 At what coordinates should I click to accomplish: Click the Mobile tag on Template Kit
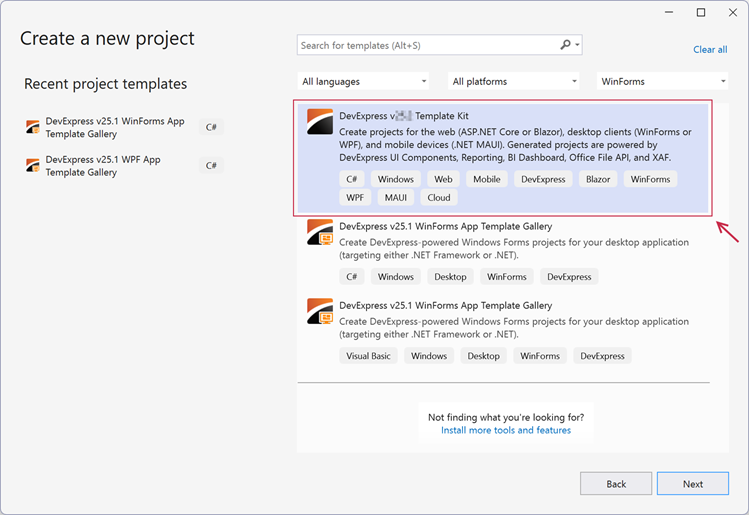tap(487, 179)
